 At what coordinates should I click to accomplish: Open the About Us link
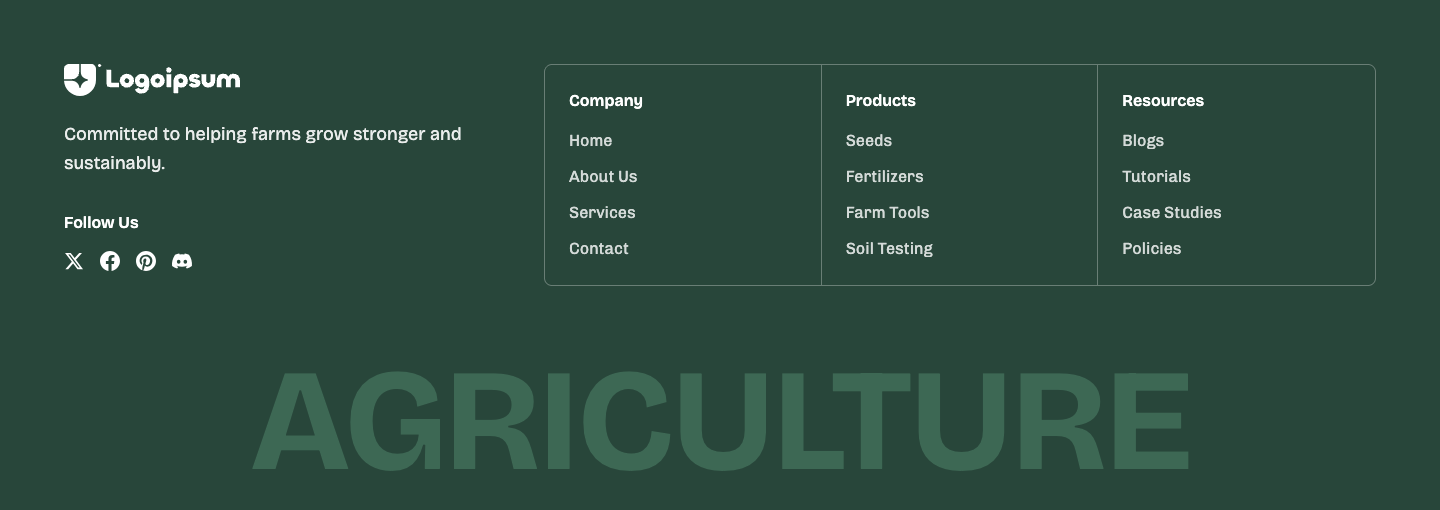coord(603,177)
